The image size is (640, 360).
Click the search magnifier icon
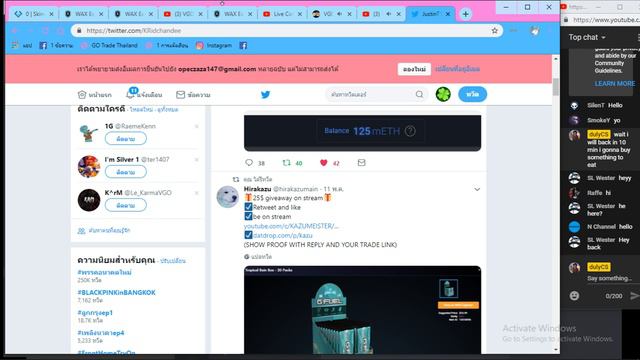pos(419,94)
